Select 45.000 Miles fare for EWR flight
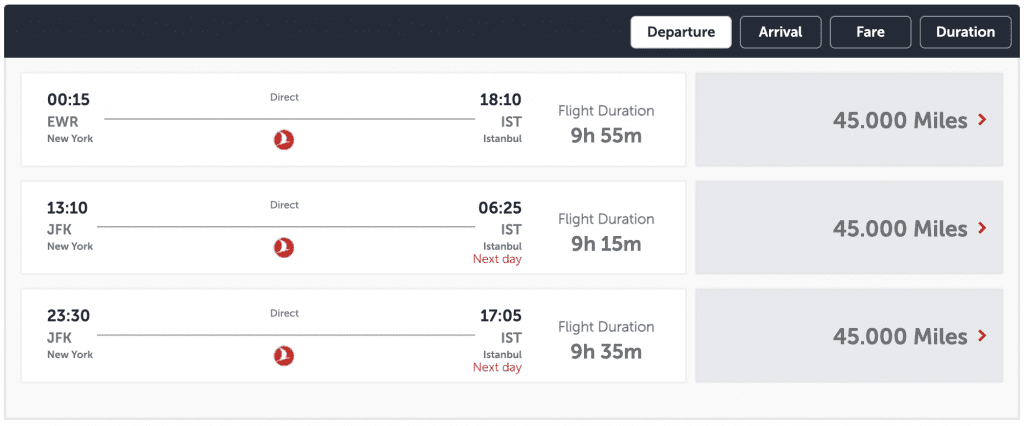Screen dimensions: 1024x426 coord(849,120)
